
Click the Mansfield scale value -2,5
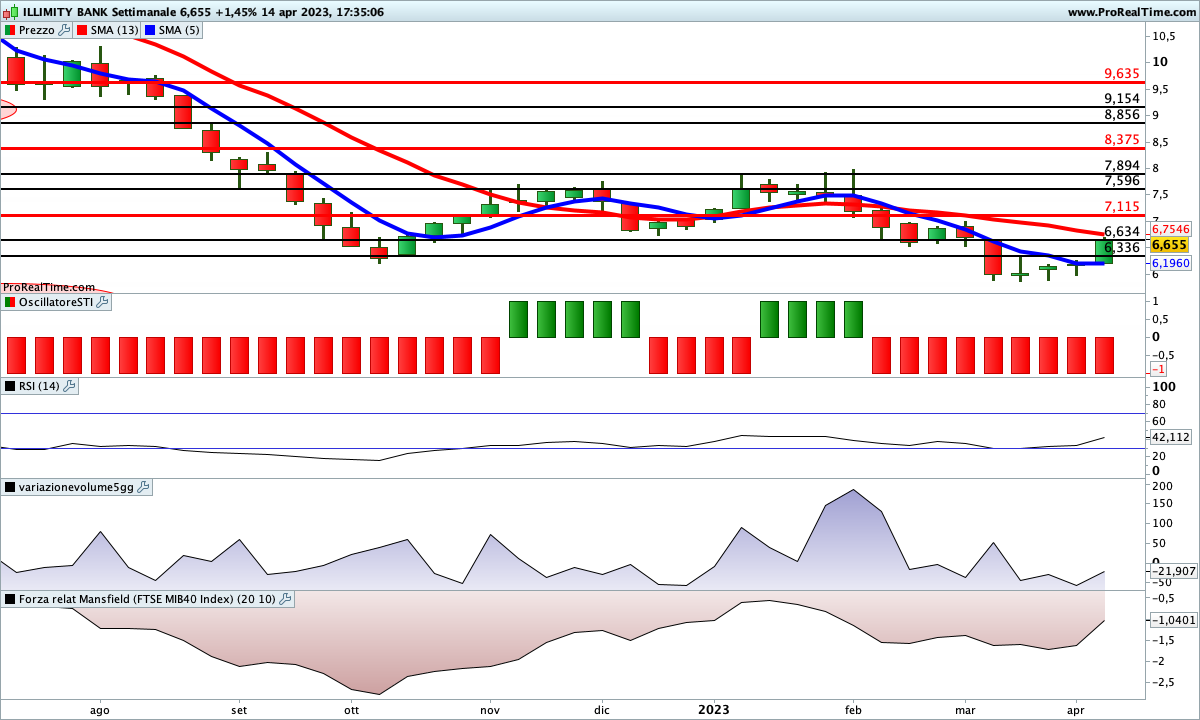coord(1165,683)
